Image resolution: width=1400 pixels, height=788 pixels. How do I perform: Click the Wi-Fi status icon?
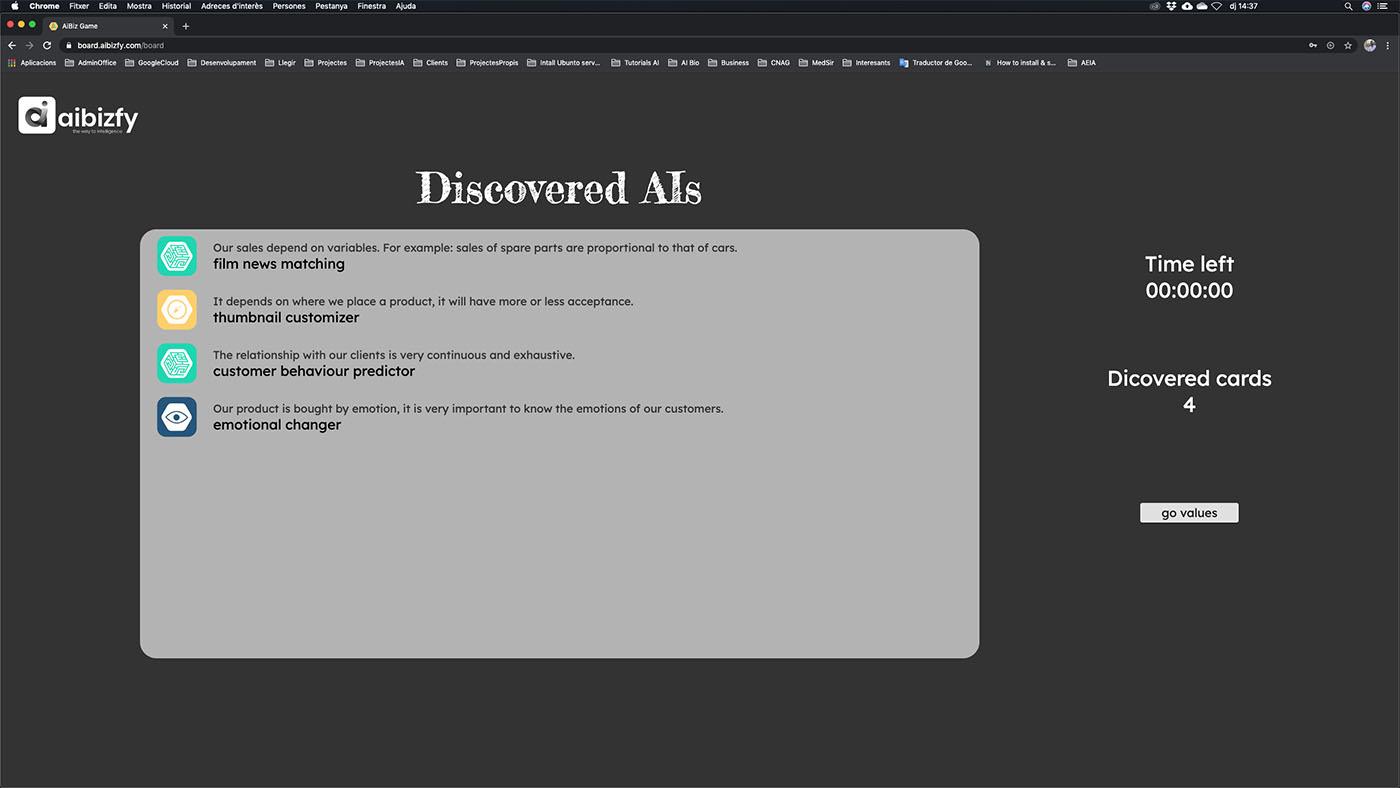click(x=1216, y=6)
